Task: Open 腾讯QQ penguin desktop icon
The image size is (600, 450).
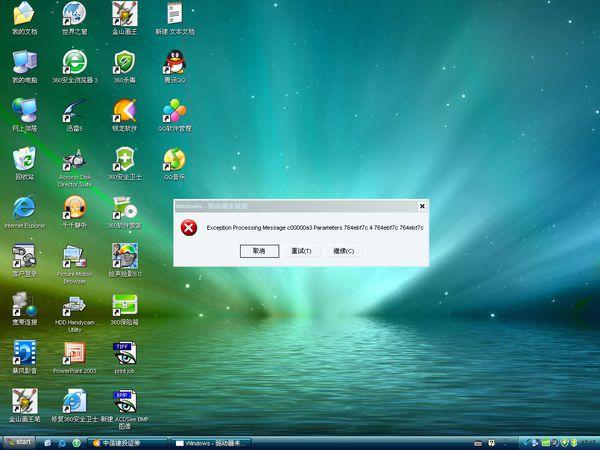Action: point(174,62)
